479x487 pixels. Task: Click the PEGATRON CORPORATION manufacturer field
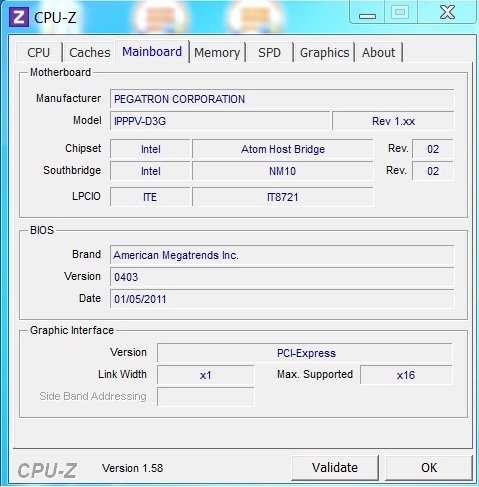pos(282,99)
